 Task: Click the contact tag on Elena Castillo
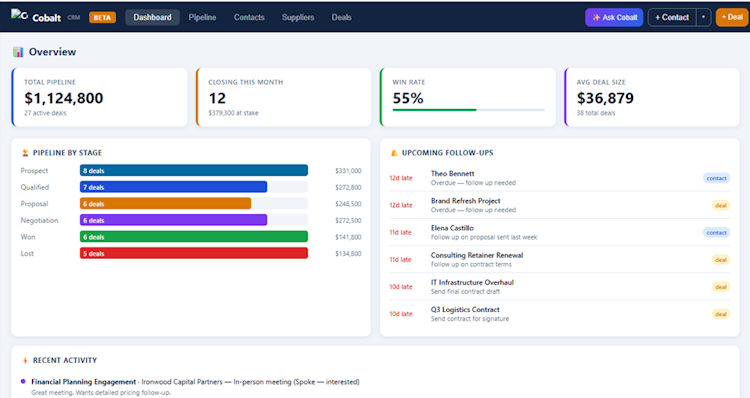pyautogui.click(x=717, y=232)
